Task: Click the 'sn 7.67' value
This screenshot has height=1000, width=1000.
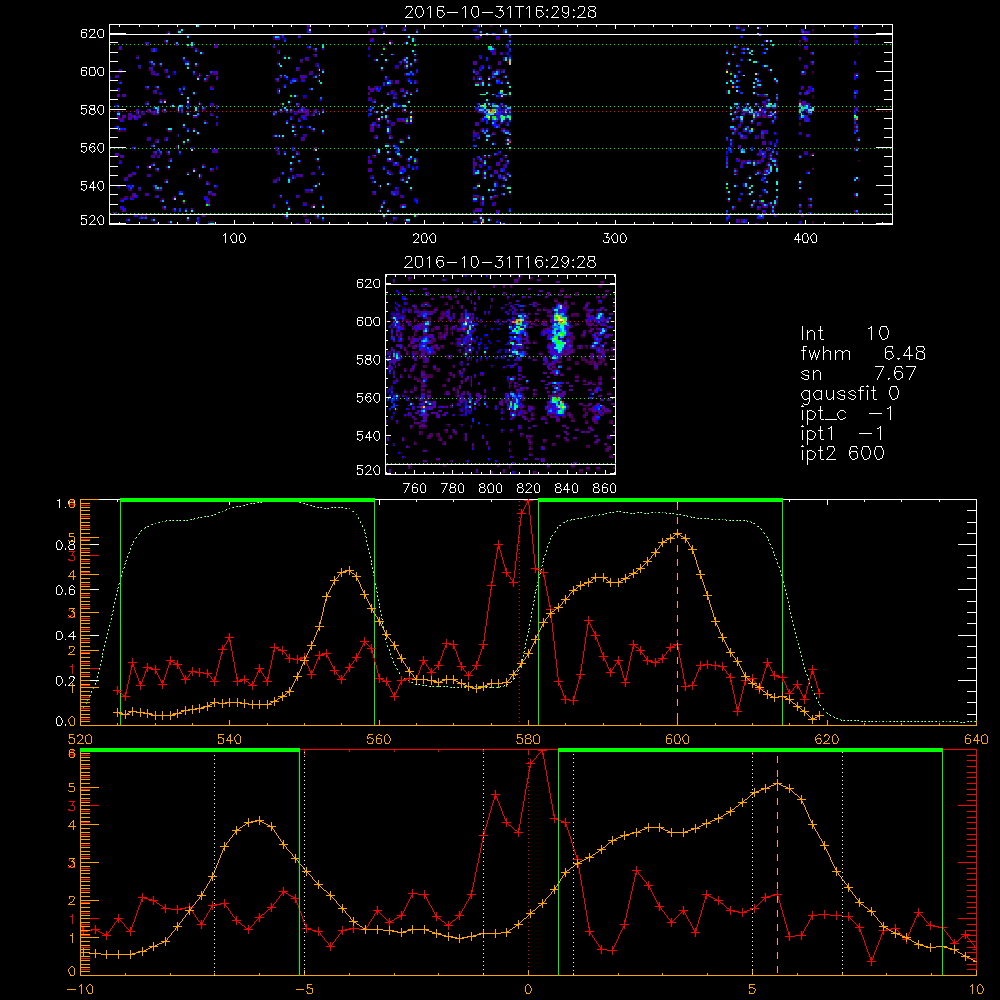Action: point(858,373)
